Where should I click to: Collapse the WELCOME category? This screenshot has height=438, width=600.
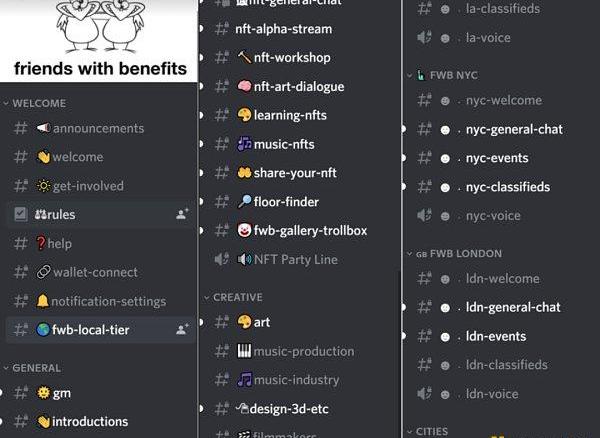39,103
